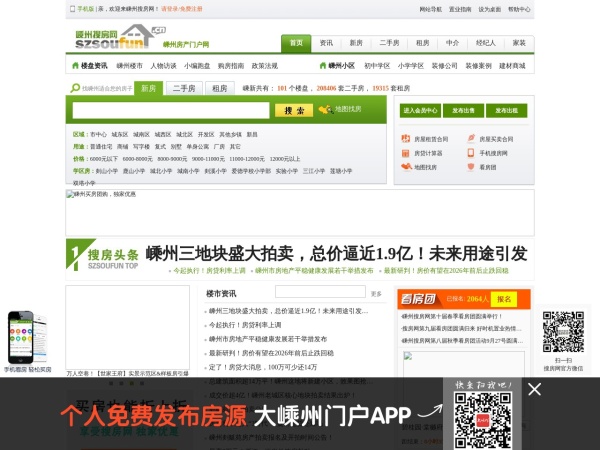Click the 房屋买卖合同 pen icon
This screenshot has height=450, width=600.
(471, 138)
